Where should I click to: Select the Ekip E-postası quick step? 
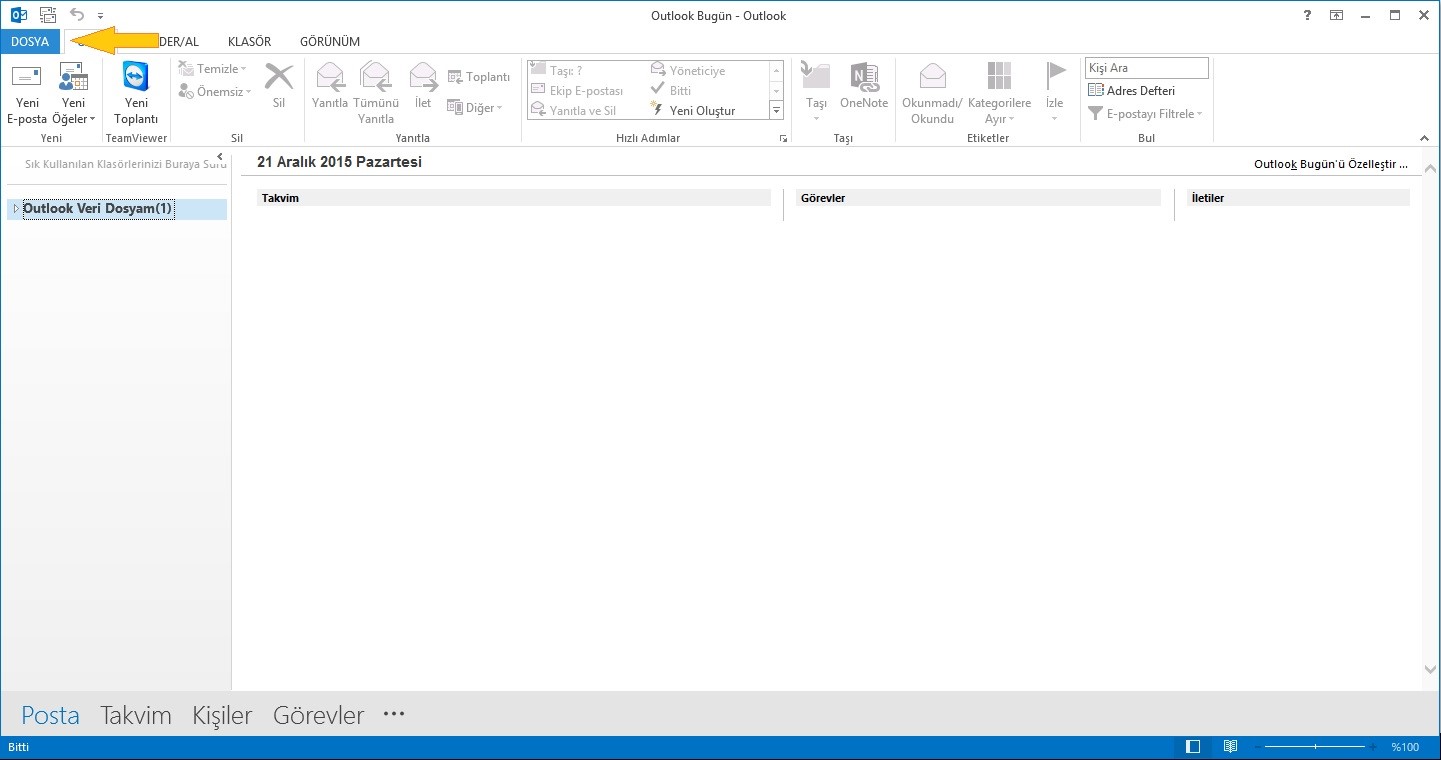[577, 91]
